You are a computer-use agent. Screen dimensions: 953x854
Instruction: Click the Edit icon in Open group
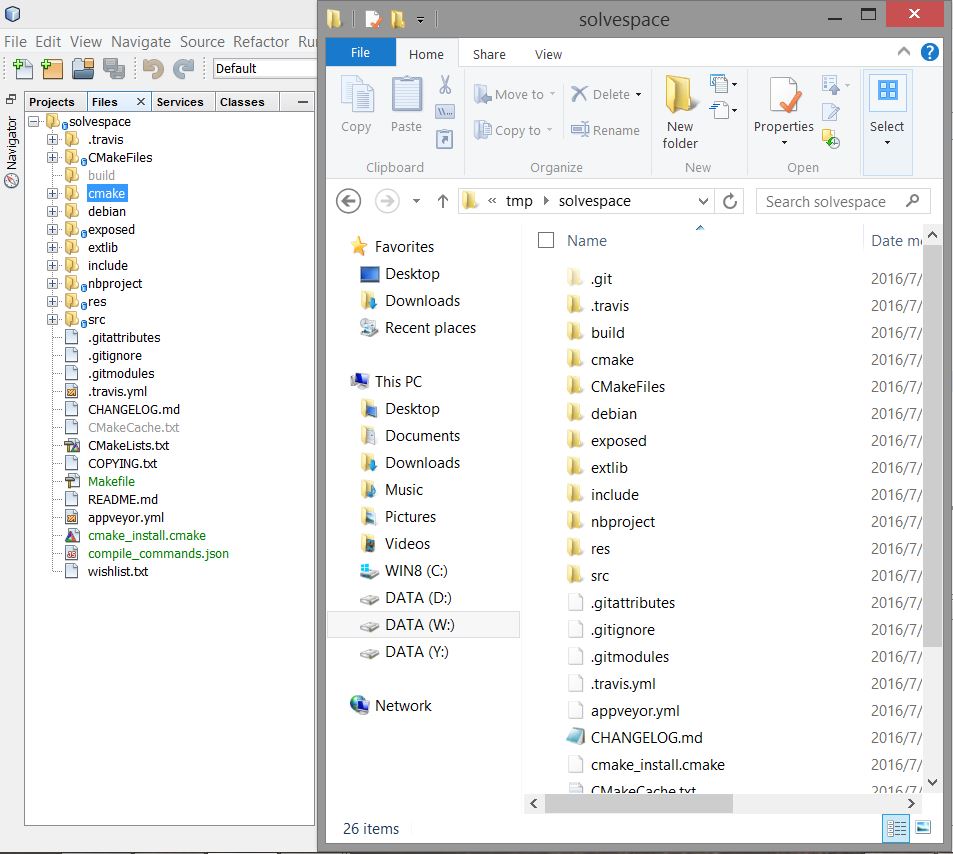point(831,112)
